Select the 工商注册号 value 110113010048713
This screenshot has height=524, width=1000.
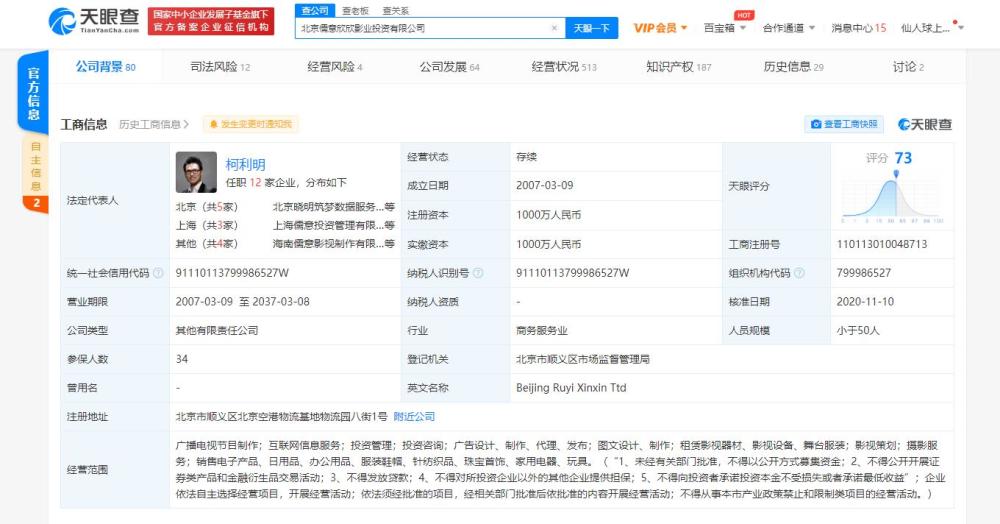(882, 244)
